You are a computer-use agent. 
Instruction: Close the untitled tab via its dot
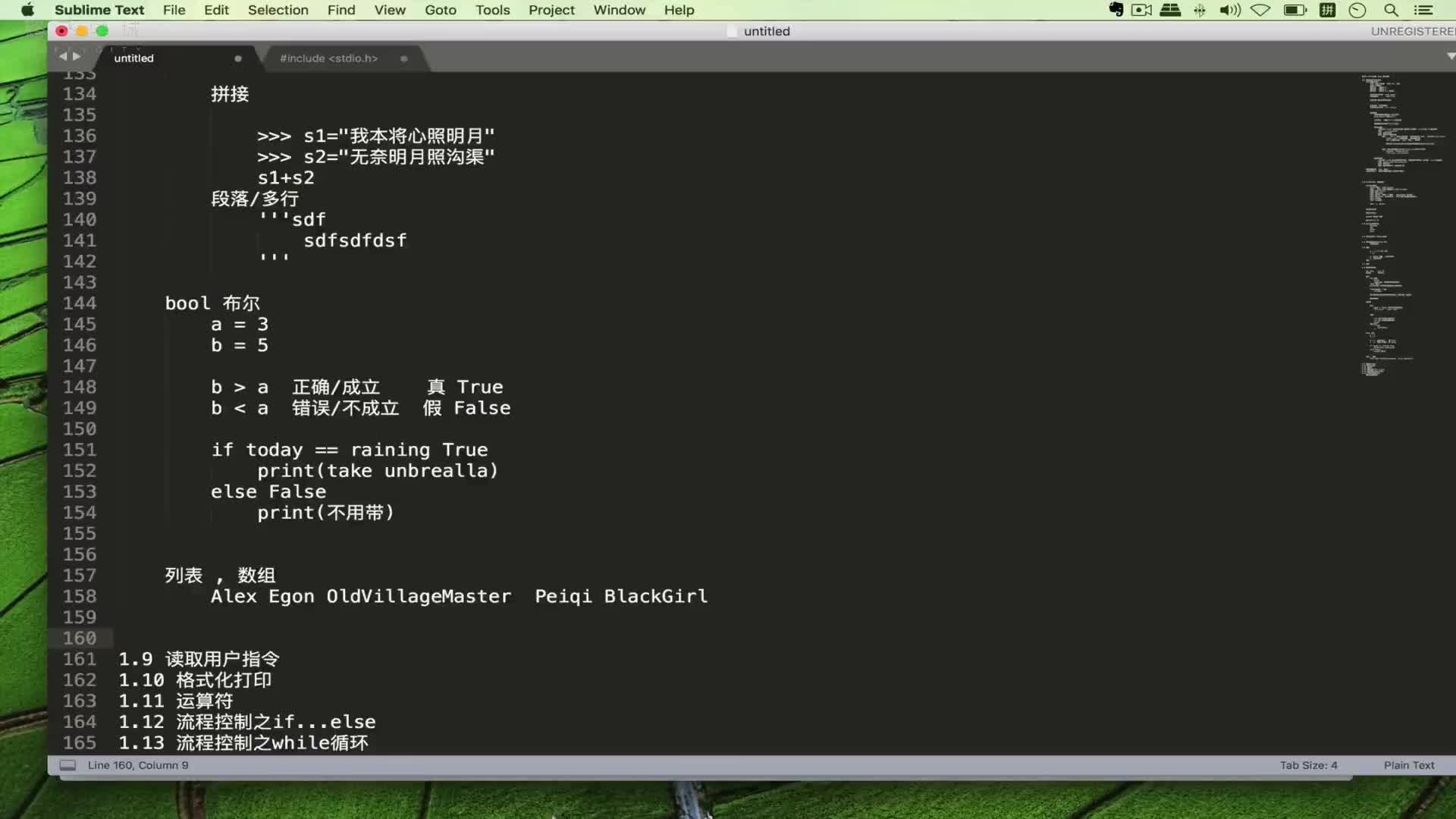[x=238, y=58]
